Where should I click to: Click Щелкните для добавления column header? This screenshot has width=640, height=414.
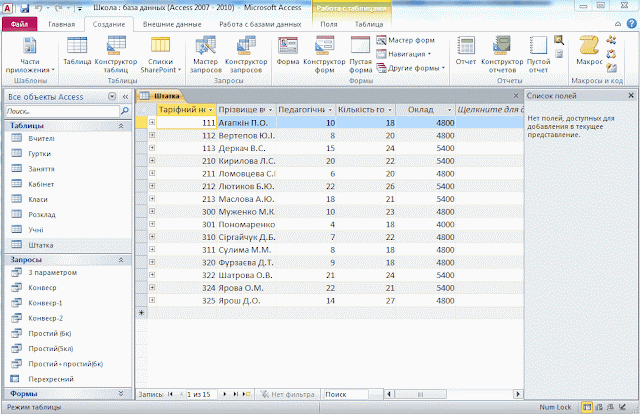tap(489, 109)
